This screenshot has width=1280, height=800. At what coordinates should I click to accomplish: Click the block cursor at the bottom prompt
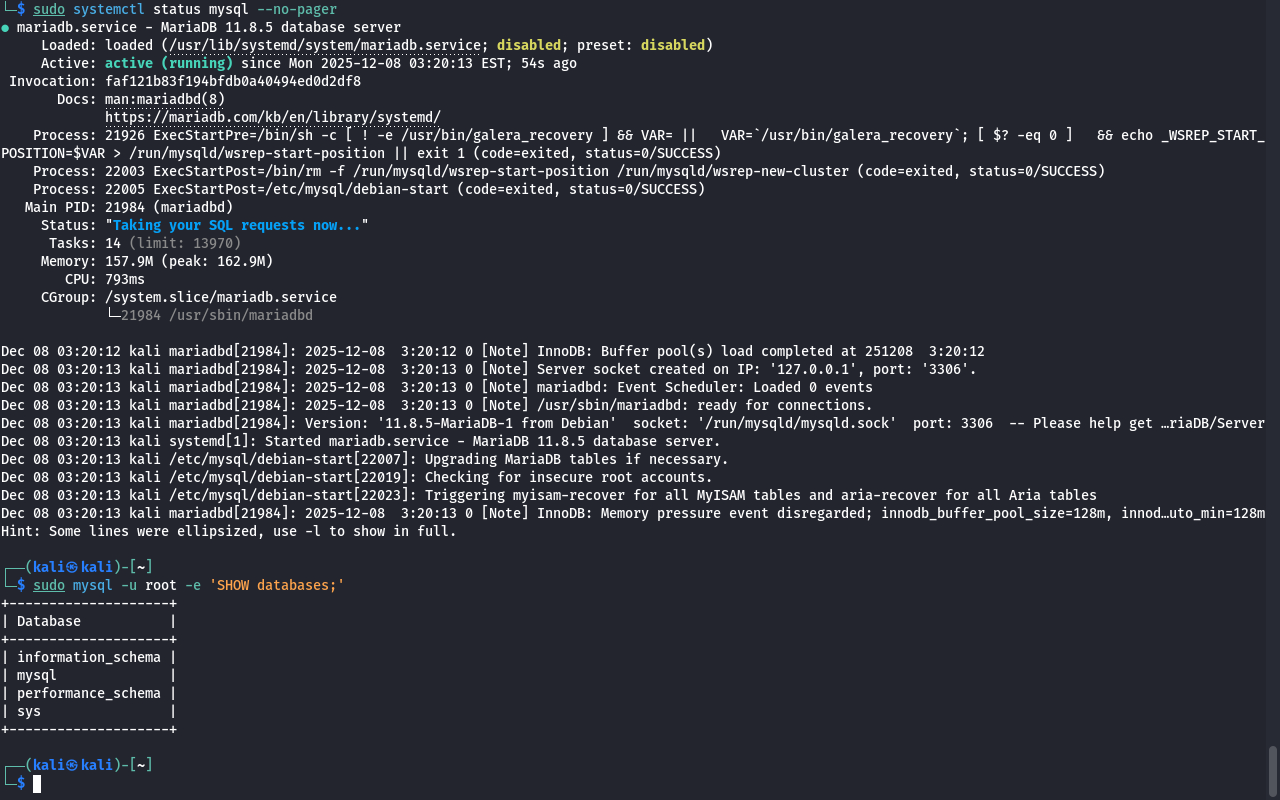[37, 784]
